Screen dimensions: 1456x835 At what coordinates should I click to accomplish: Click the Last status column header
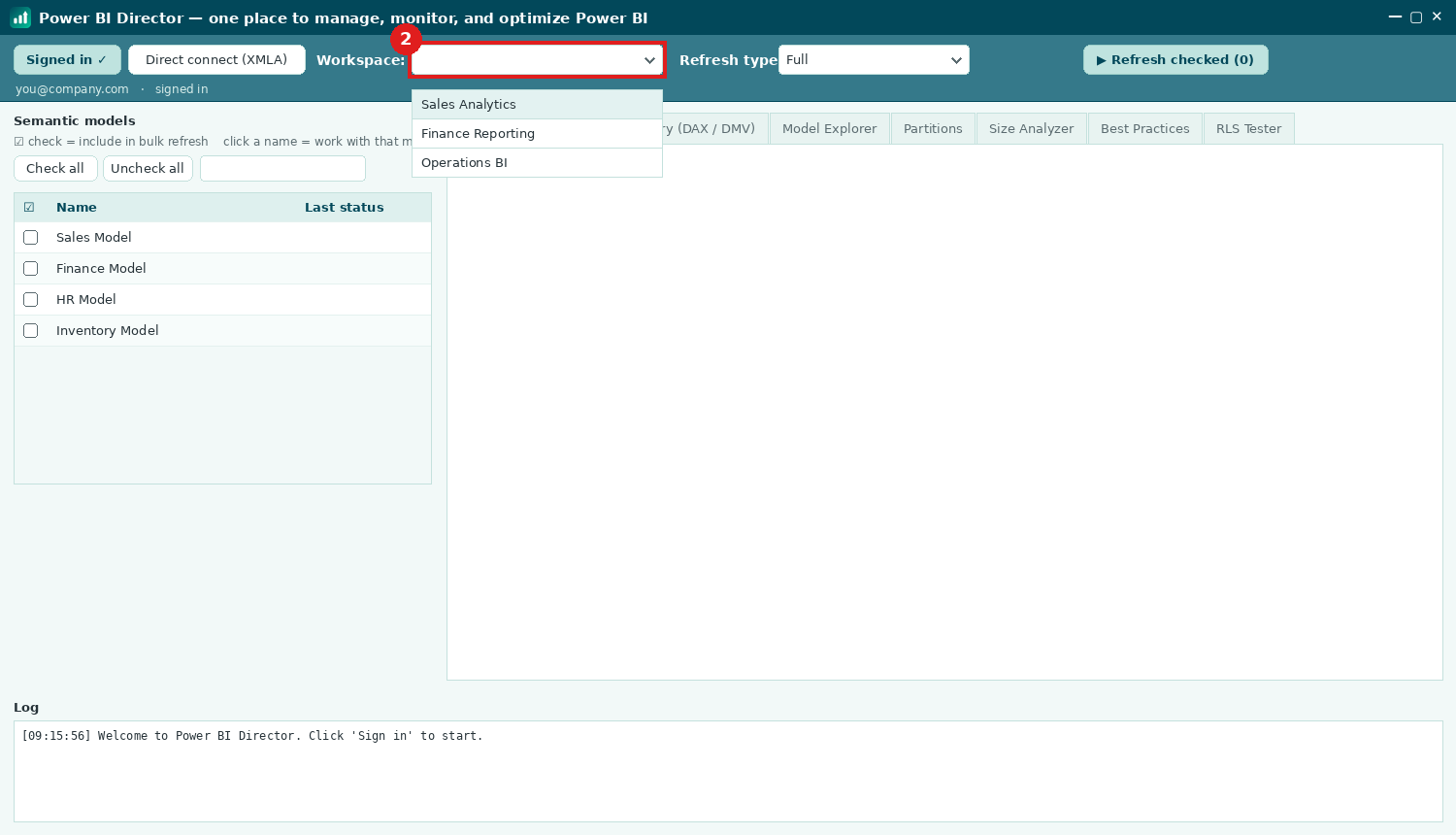345,208
